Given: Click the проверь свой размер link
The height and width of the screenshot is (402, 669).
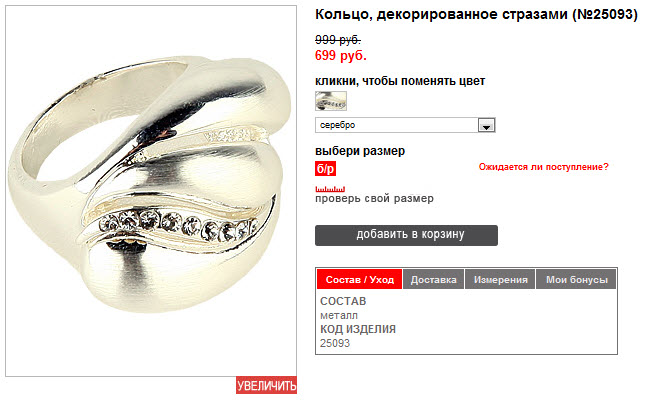Looking at the screenshot, I should coord(374,198).
